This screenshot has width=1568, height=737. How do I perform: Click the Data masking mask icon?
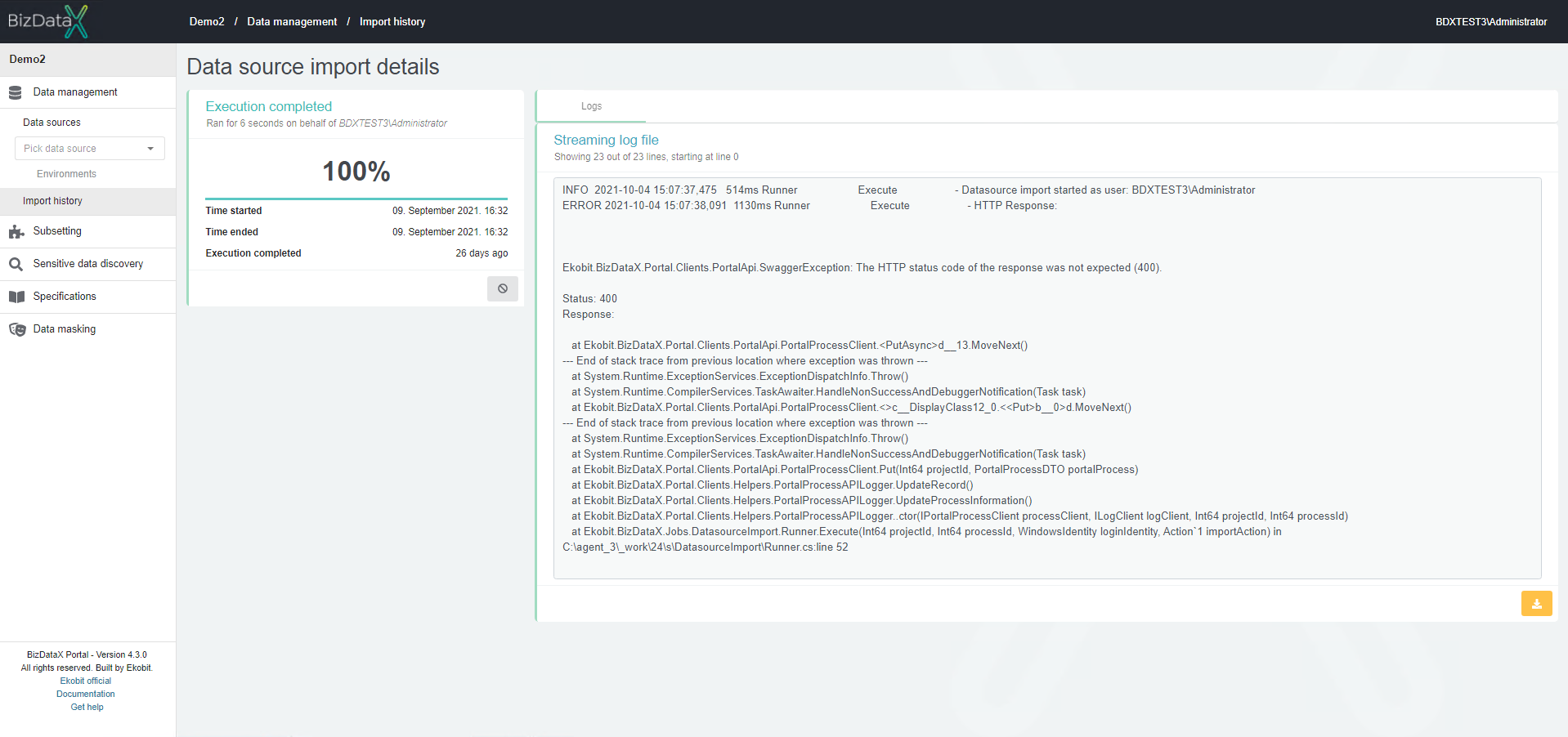(x=17, y=329)
